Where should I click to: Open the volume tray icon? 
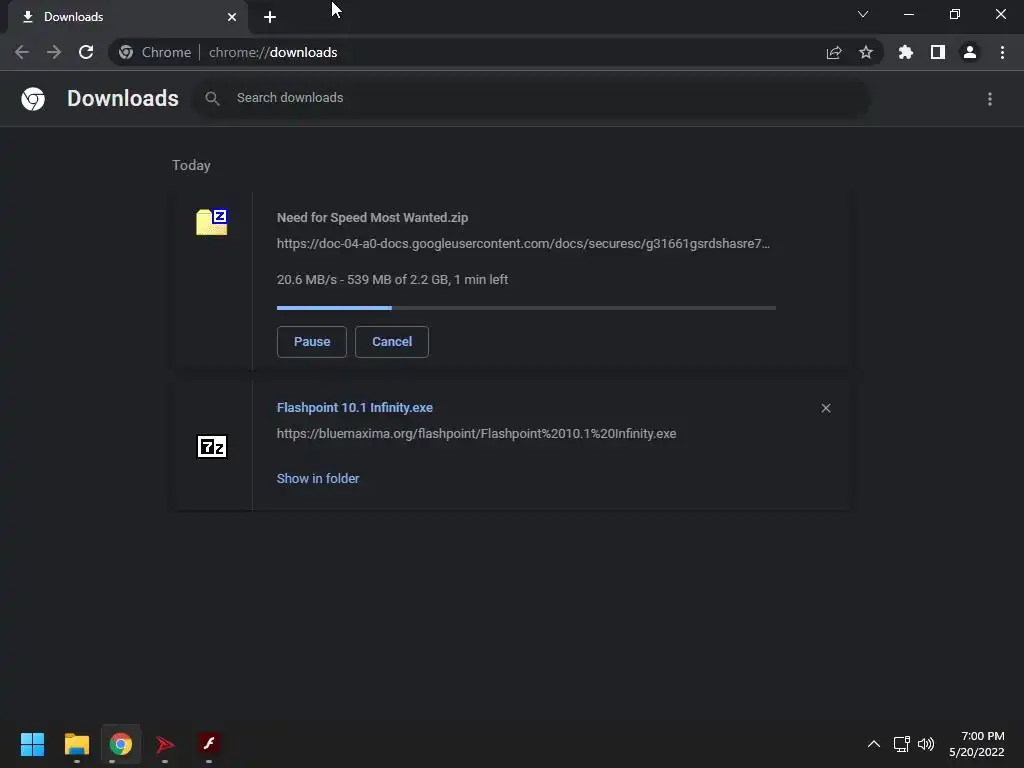(x=926, y=744)
